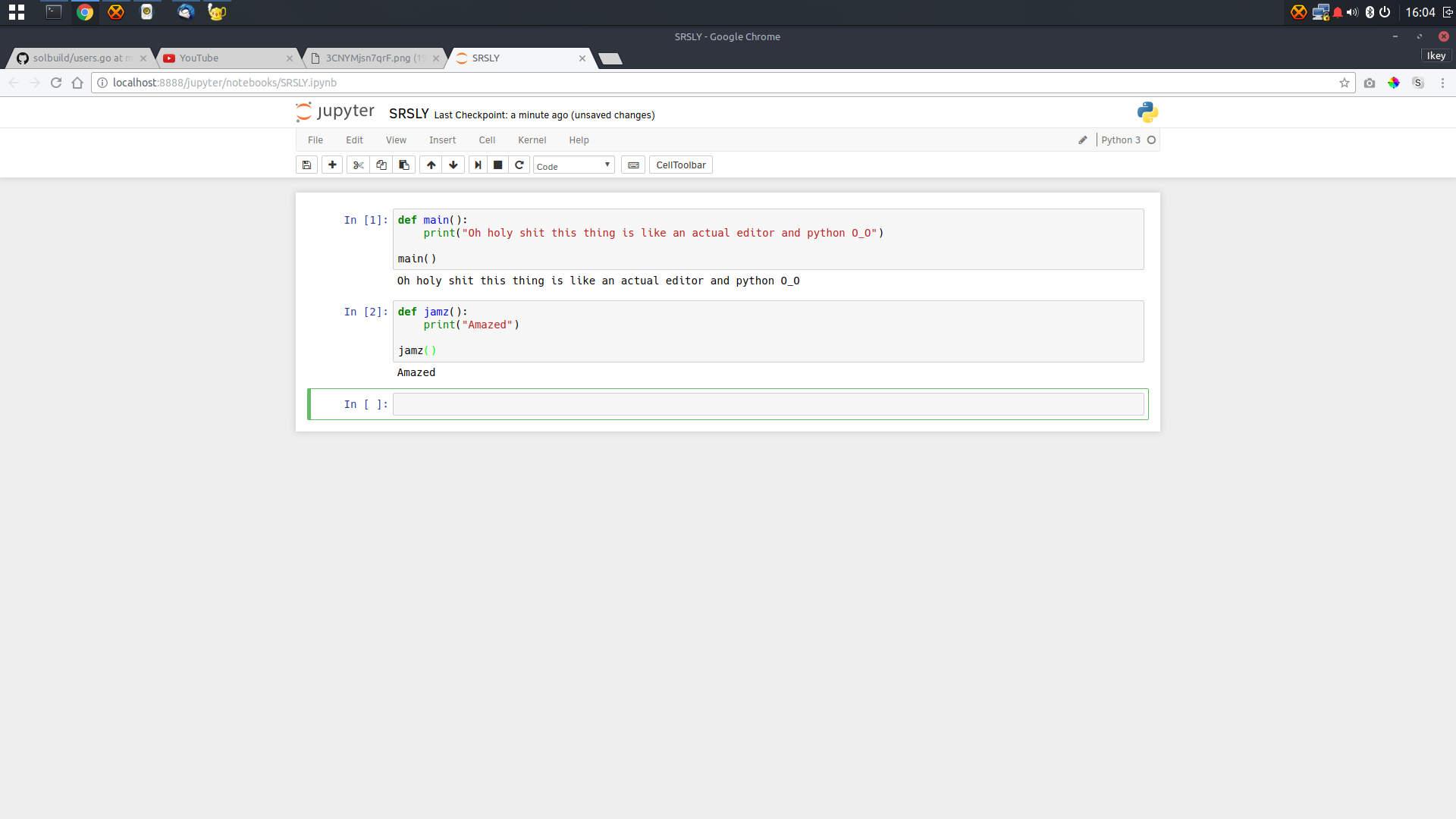Open the Help menu
The image size is (1456, 819).
pos(579,140)
